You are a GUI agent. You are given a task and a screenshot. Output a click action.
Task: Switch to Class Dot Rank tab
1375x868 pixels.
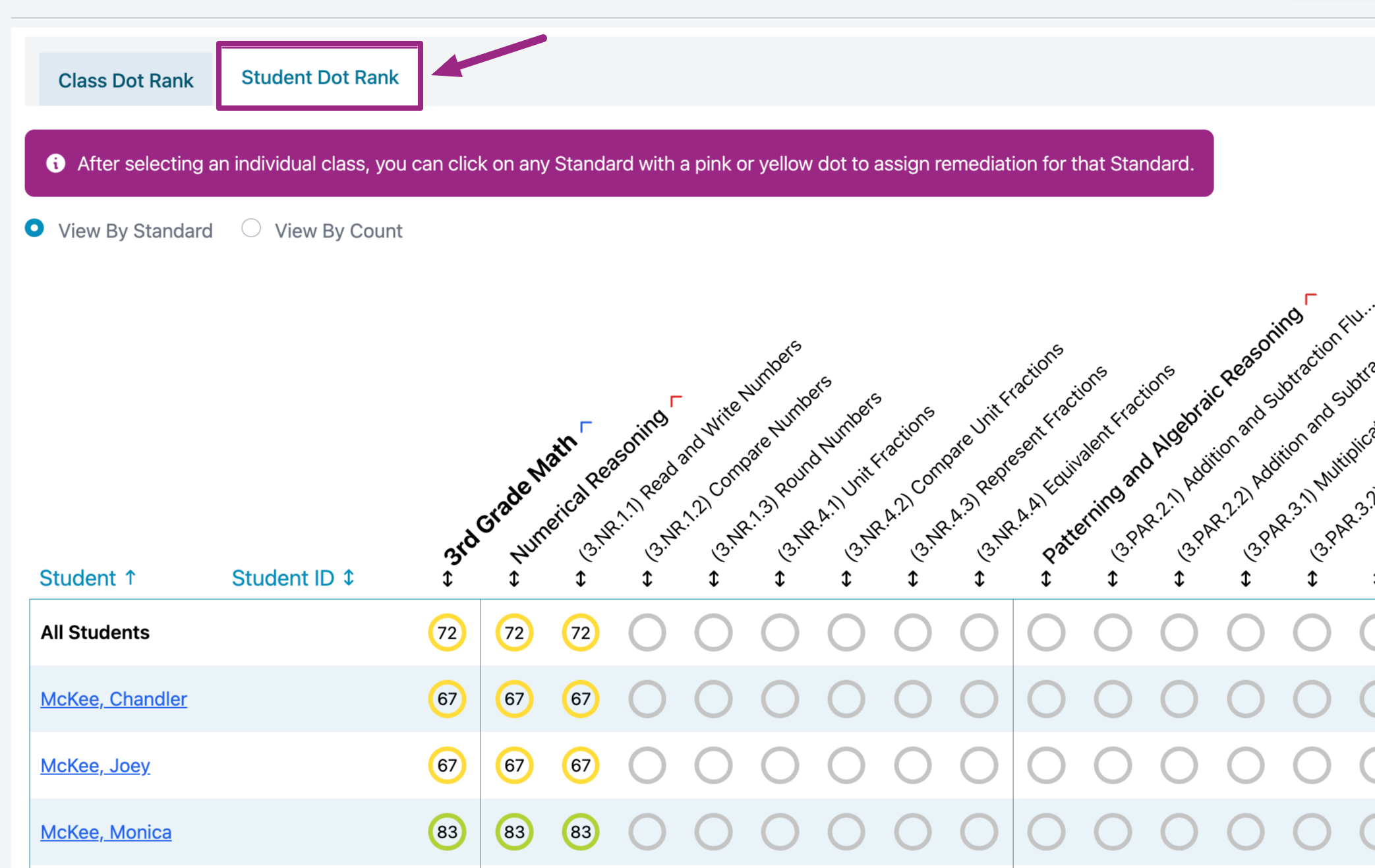tap(126, 80)
